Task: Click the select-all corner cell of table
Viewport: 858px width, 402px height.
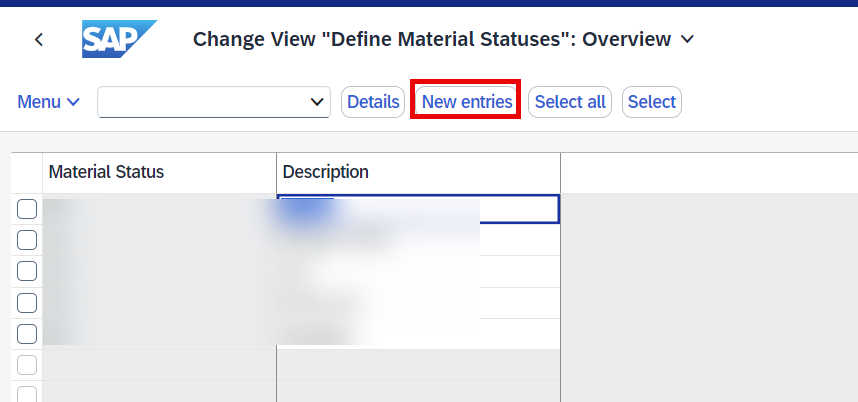Action: point(27,172)
